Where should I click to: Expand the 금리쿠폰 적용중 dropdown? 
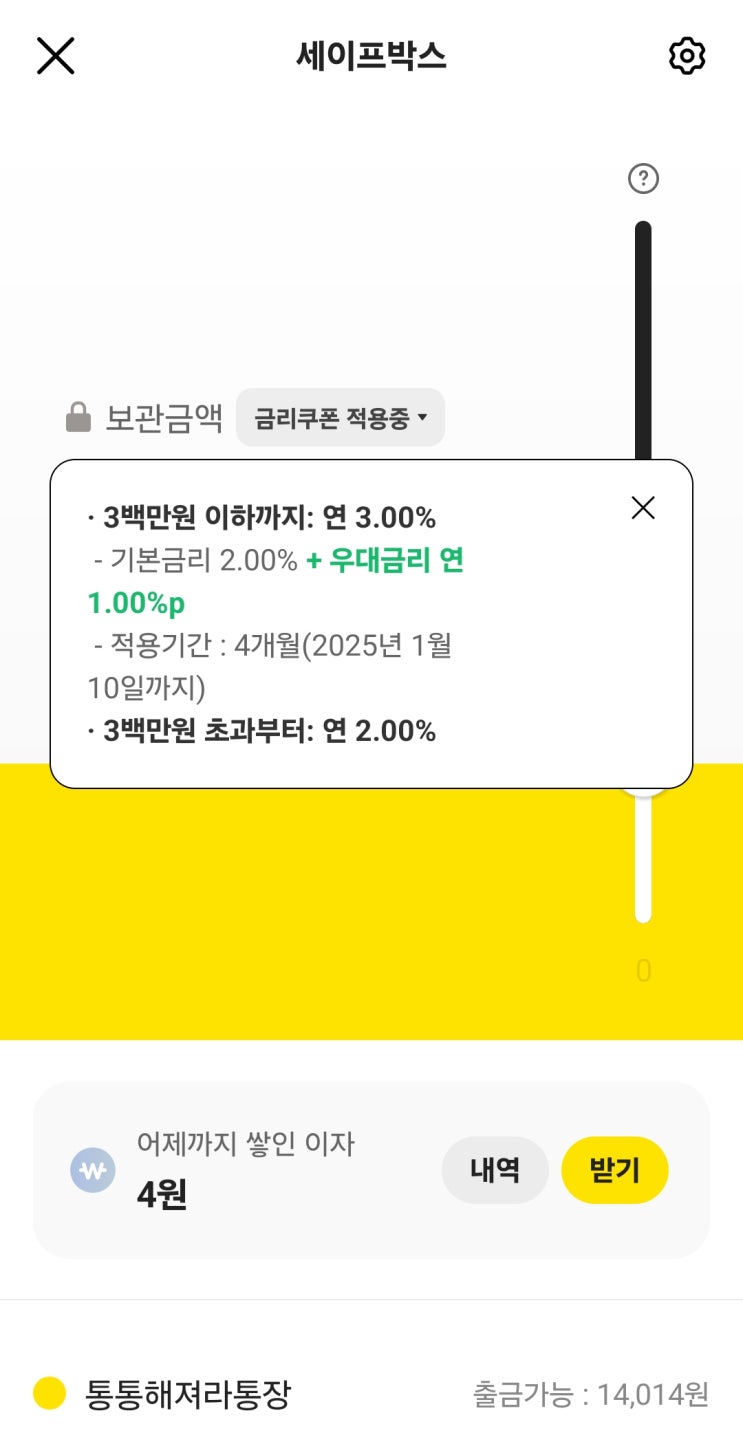340,418
